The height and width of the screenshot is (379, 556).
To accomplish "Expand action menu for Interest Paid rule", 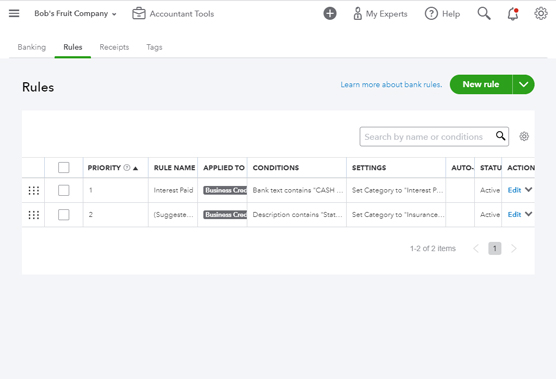I will pos(529,190).
